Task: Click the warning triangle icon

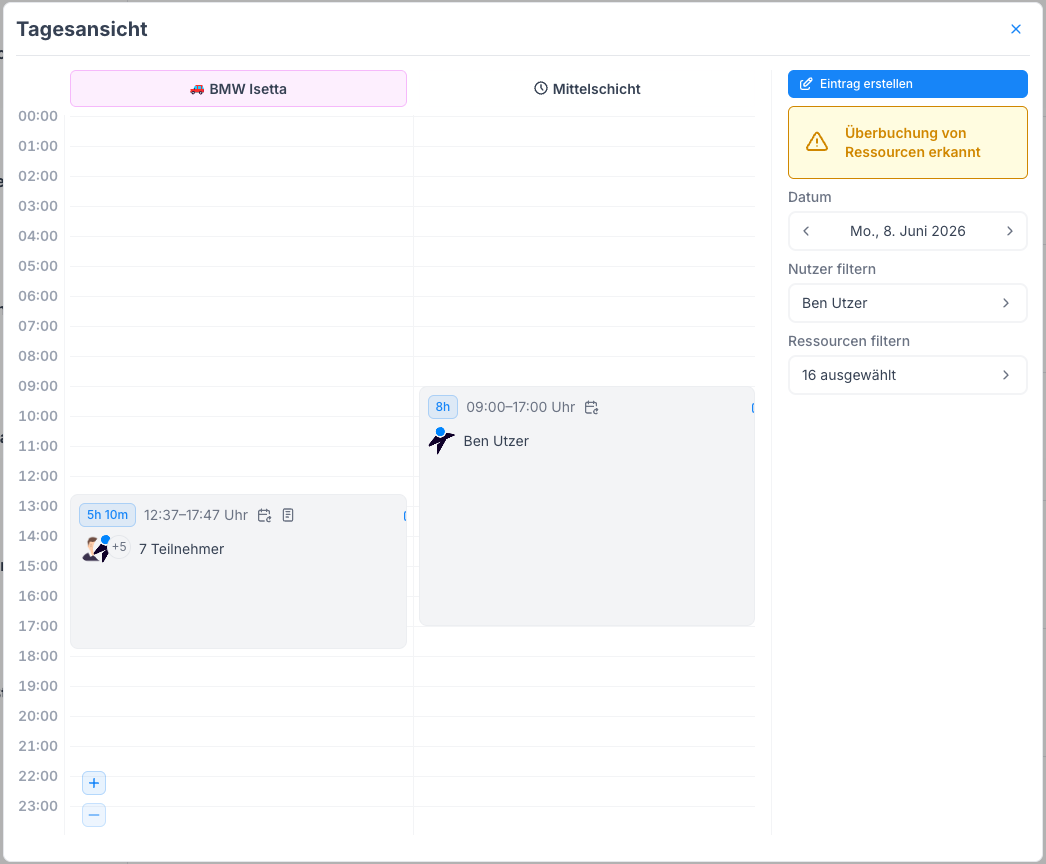Action: [x=817, y=142]
